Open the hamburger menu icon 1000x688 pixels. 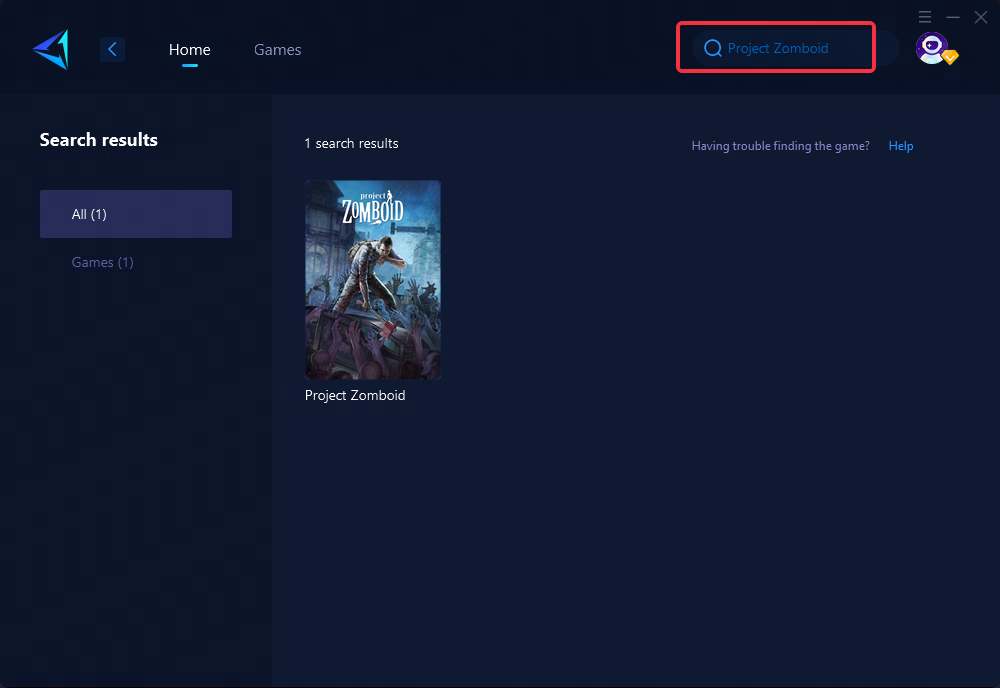pyautogui.click(x=925, y=17)
